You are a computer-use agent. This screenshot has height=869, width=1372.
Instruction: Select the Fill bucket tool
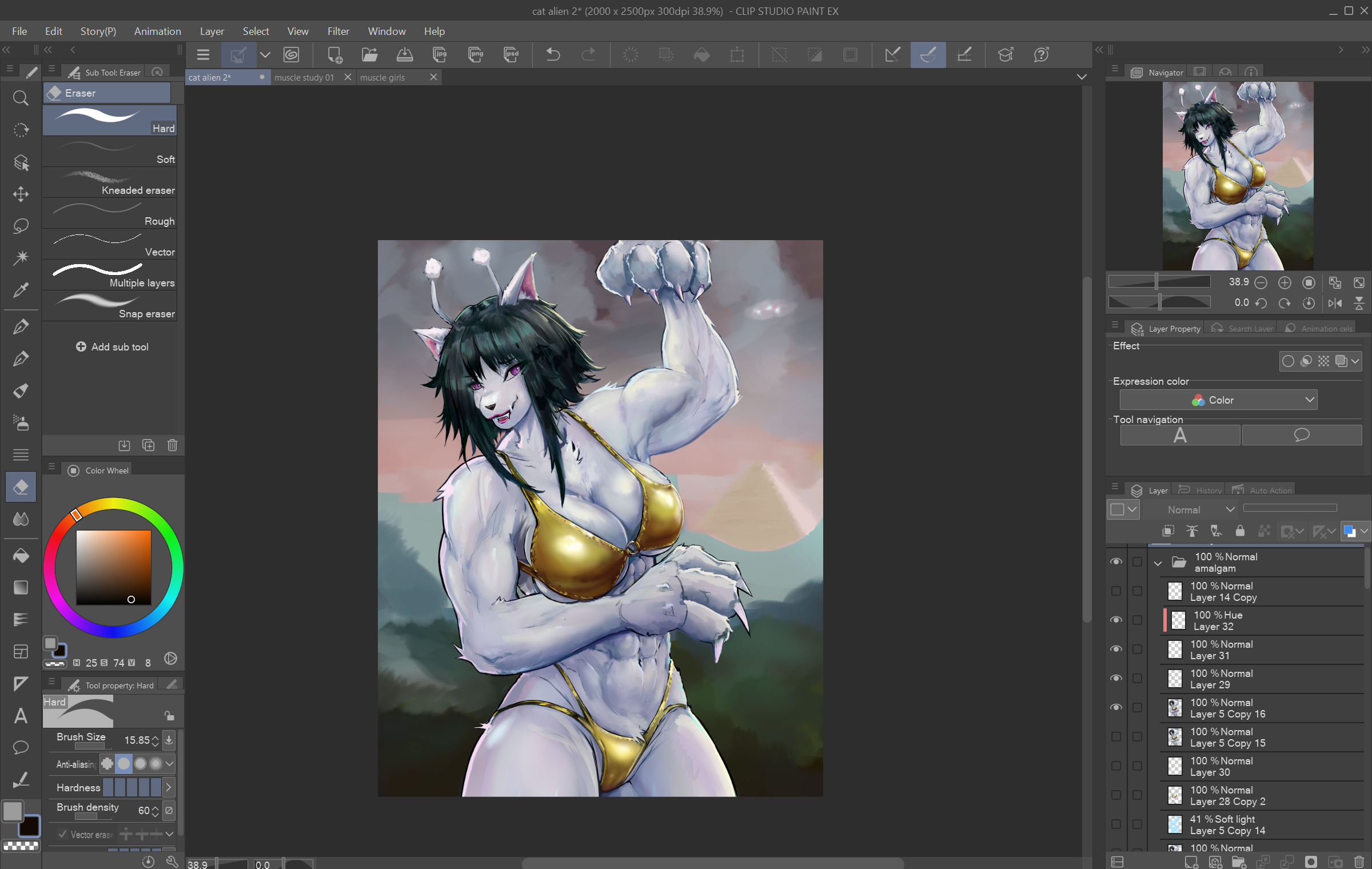(21, 556)
